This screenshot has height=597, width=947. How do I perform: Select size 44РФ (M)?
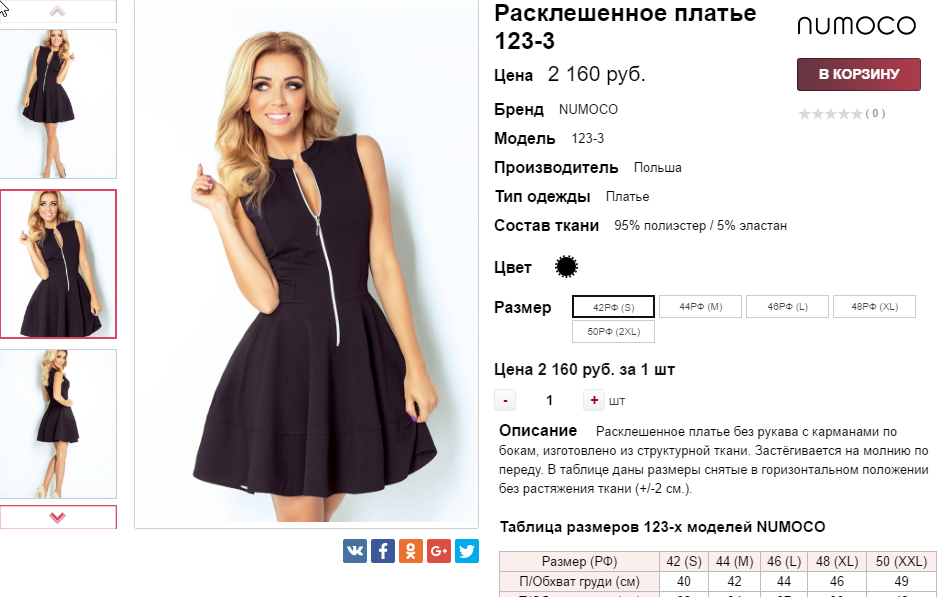point(701,306)
